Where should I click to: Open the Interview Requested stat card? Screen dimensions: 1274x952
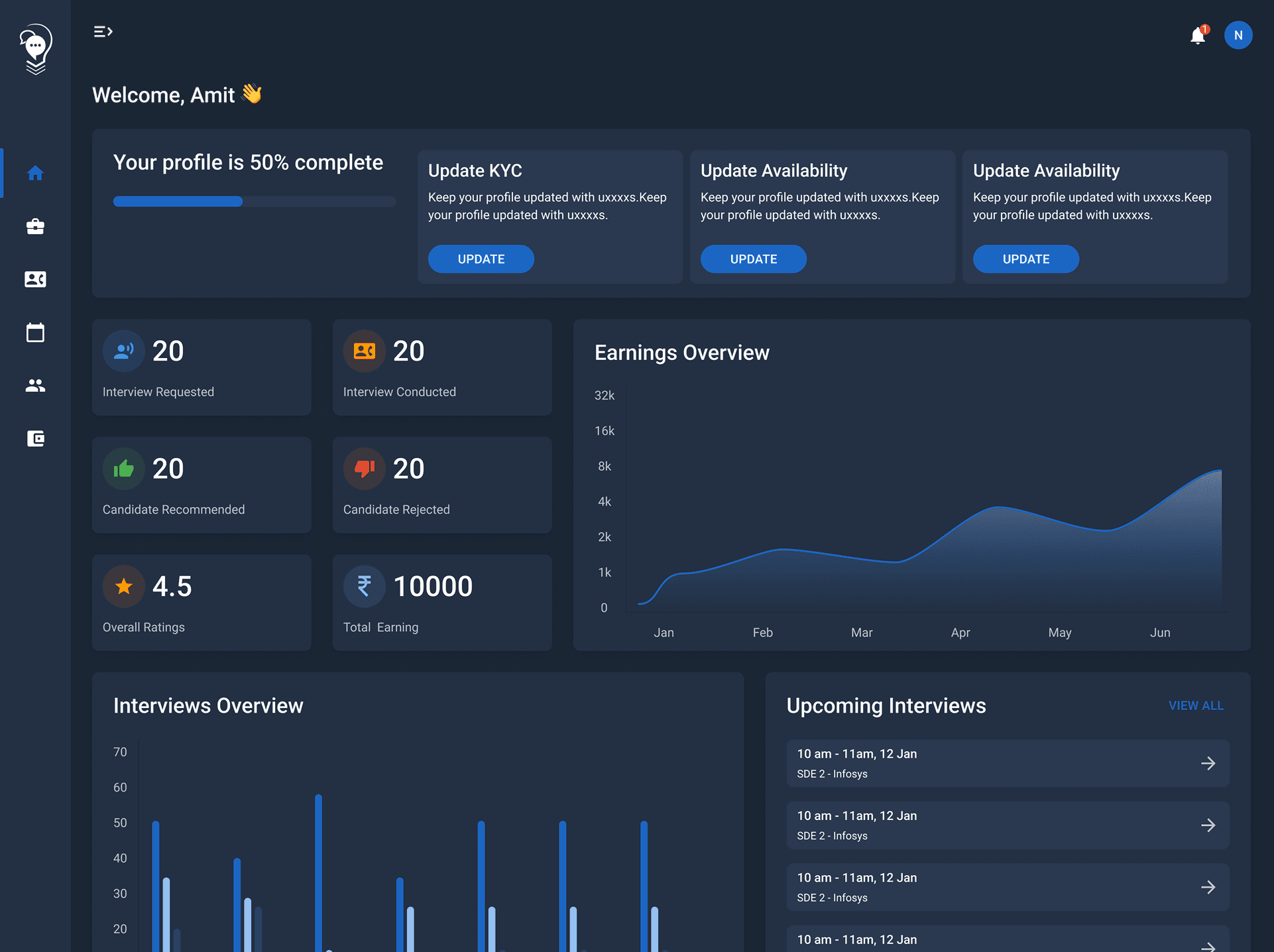[x=202, y=367]
